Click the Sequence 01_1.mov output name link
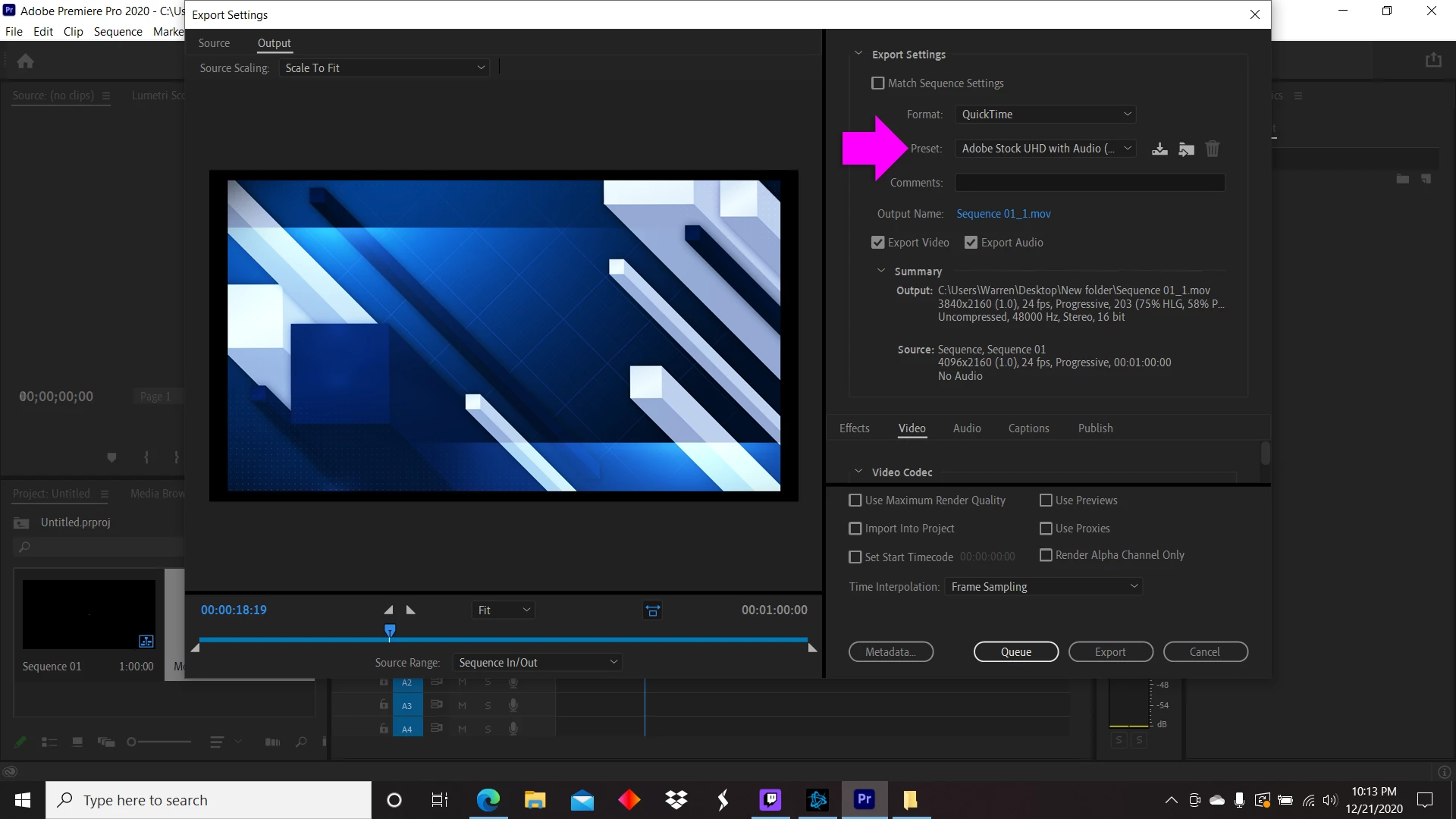This screenshot has width=1456, height=819. (1003, 214)
